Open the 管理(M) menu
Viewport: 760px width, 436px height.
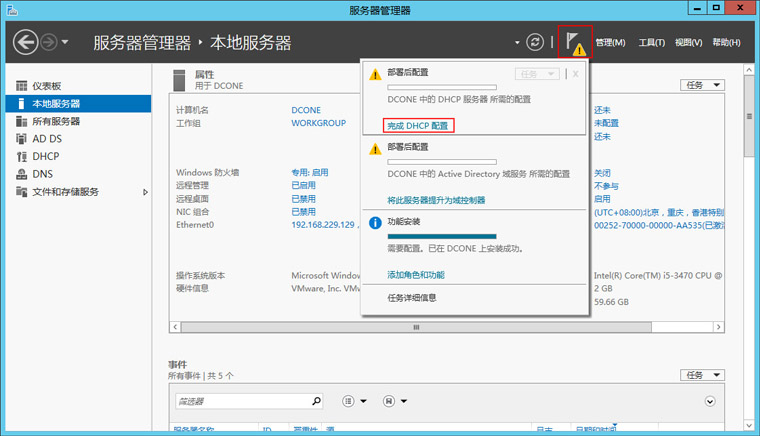pyautogui.click(x=610, y=43)
